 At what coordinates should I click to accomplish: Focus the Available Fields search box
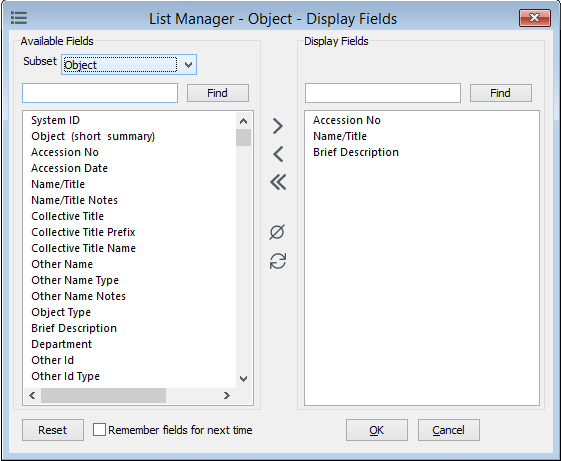click(x=100, y=93)
